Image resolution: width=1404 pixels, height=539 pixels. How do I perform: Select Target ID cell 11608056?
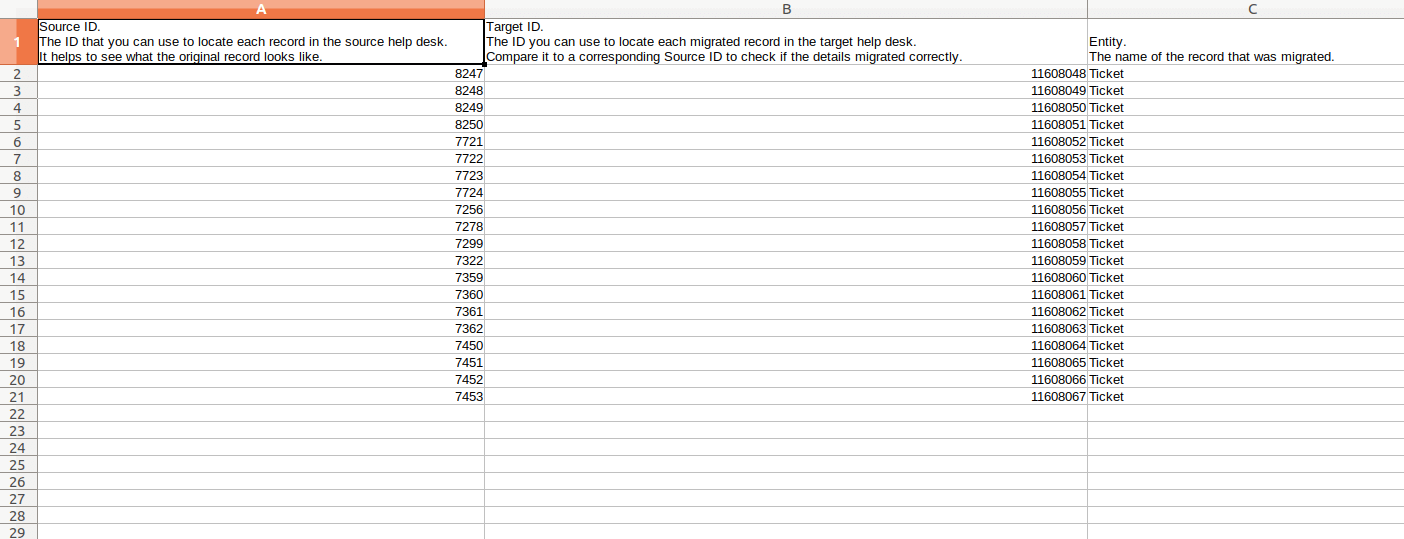(x=786, y=210)
